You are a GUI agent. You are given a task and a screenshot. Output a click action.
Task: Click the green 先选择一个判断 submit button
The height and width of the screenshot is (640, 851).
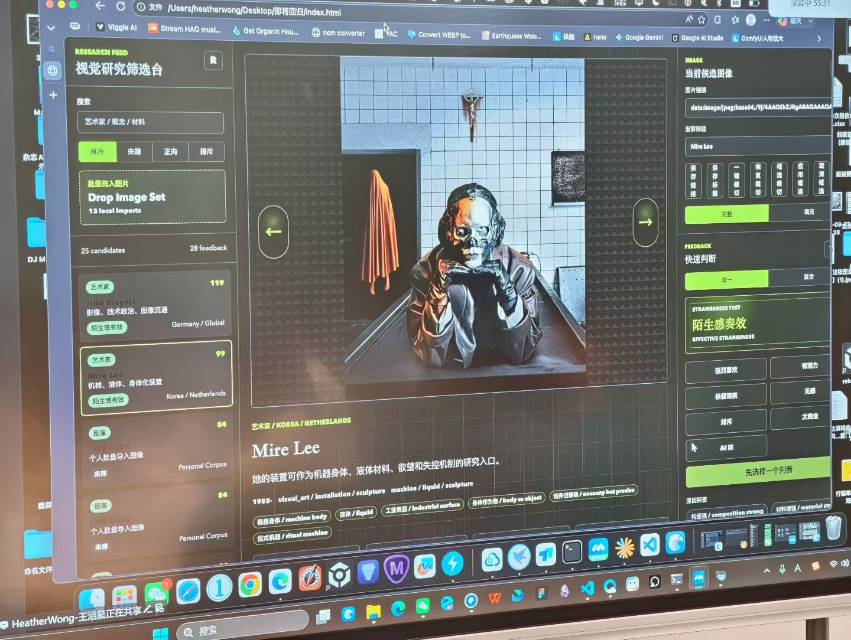pyautogui.click(x=758, y=471)
